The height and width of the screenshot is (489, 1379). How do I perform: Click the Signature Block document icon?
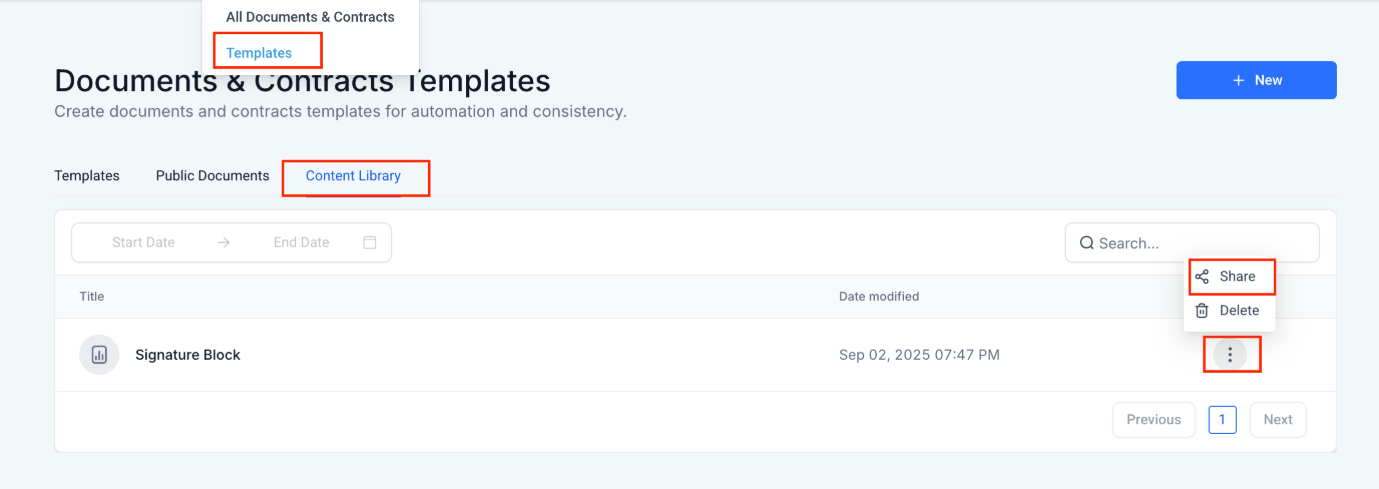tap(99, 355)
